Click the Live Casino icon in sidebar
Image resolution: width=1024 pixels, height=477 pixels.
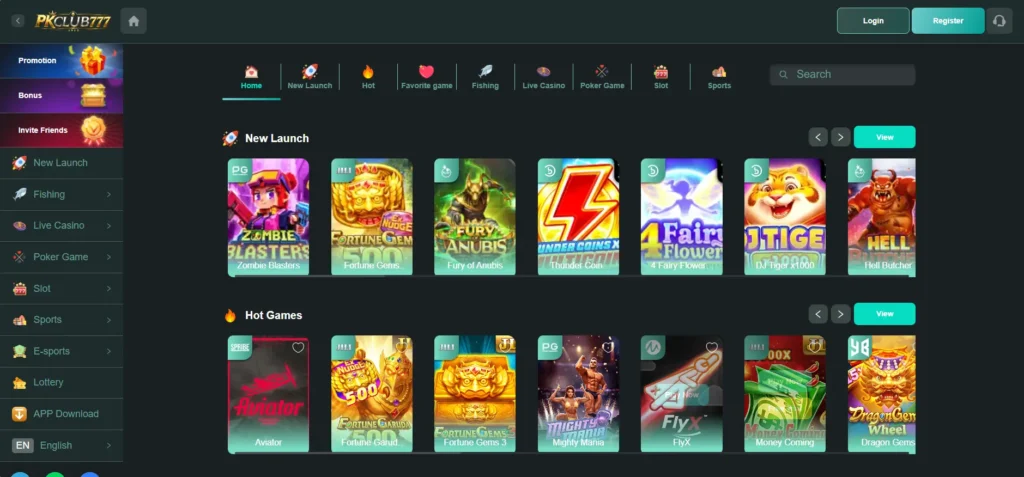click(x=20, y=225)
